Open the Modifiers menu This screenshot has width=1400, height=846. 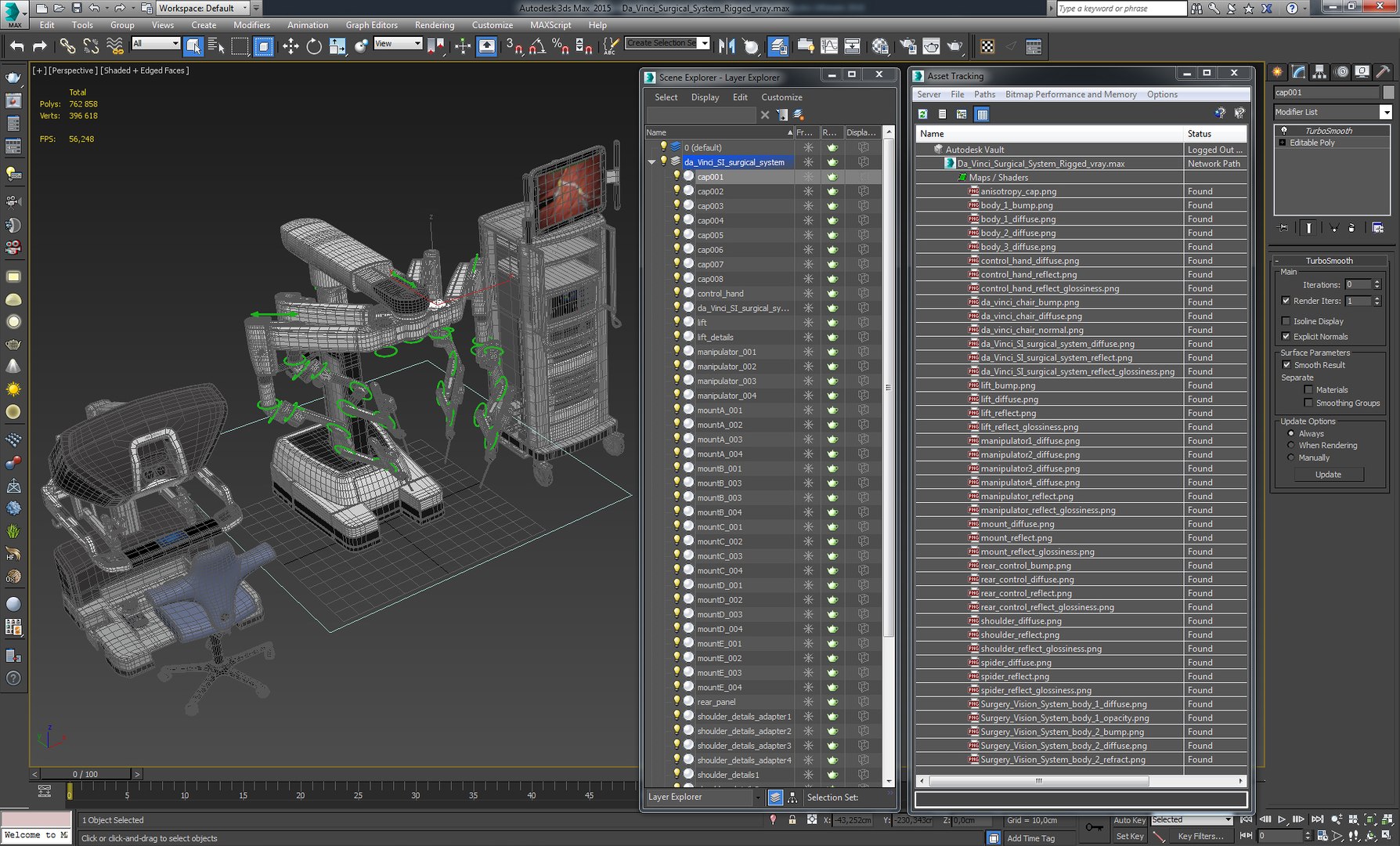(251, 25)
